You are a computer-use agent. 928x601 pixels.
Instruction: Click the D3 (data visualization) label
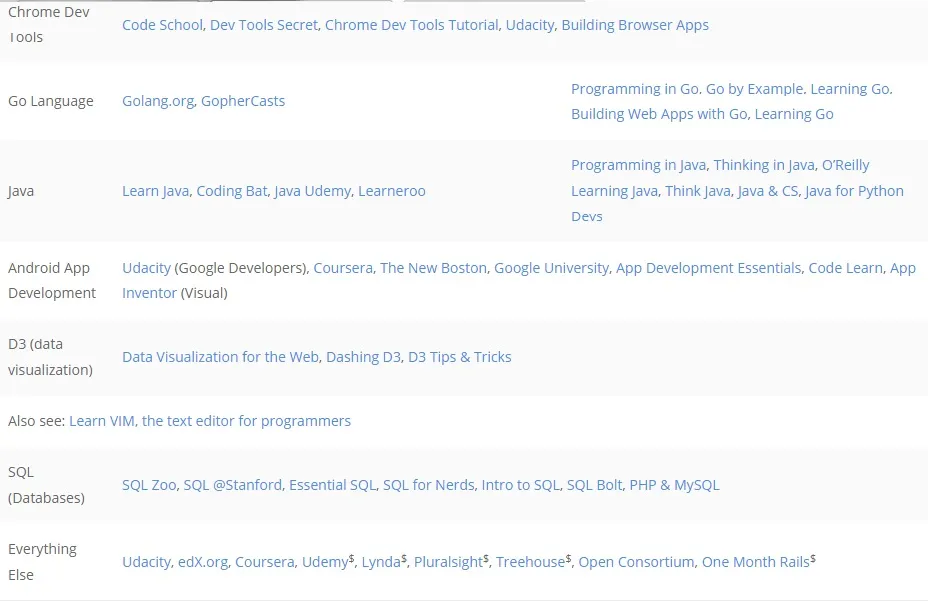[x=50, y=357]
